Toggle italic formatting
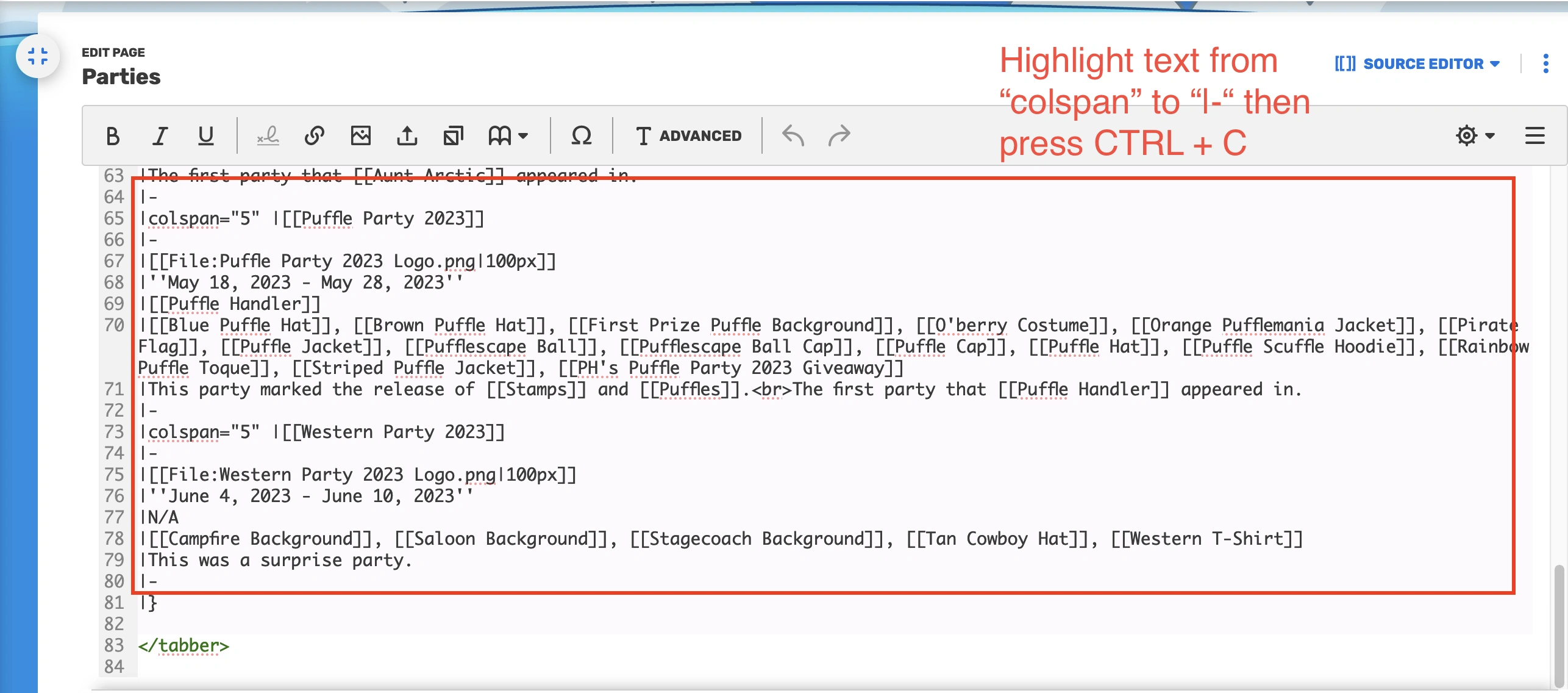The image size is (1568, 693). click(x=160, y=135)
